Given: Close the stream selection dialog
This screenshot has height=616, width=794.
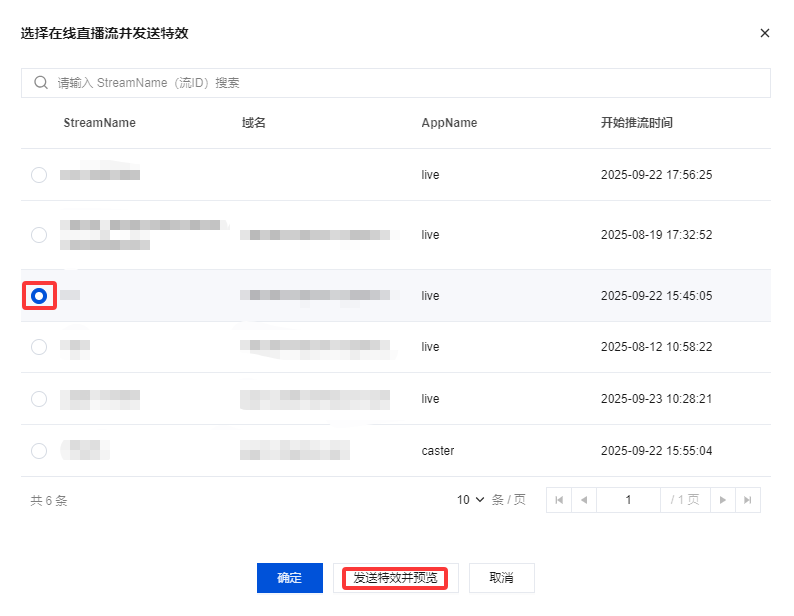Looking at the screenshot, I should tap(765, 33).
